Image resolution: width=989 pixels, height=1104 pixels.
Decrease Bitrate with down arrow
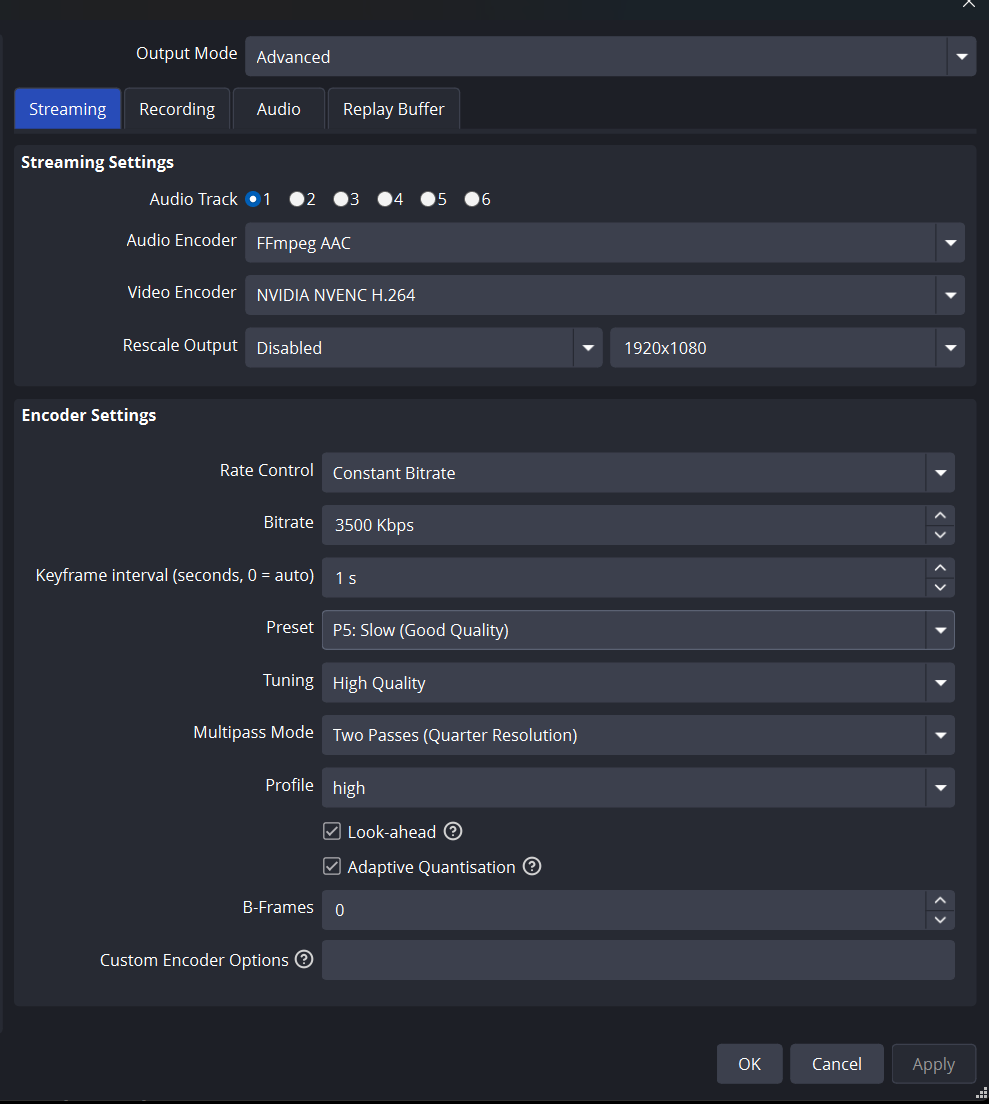pyautogui.click(x=940, y=534)
